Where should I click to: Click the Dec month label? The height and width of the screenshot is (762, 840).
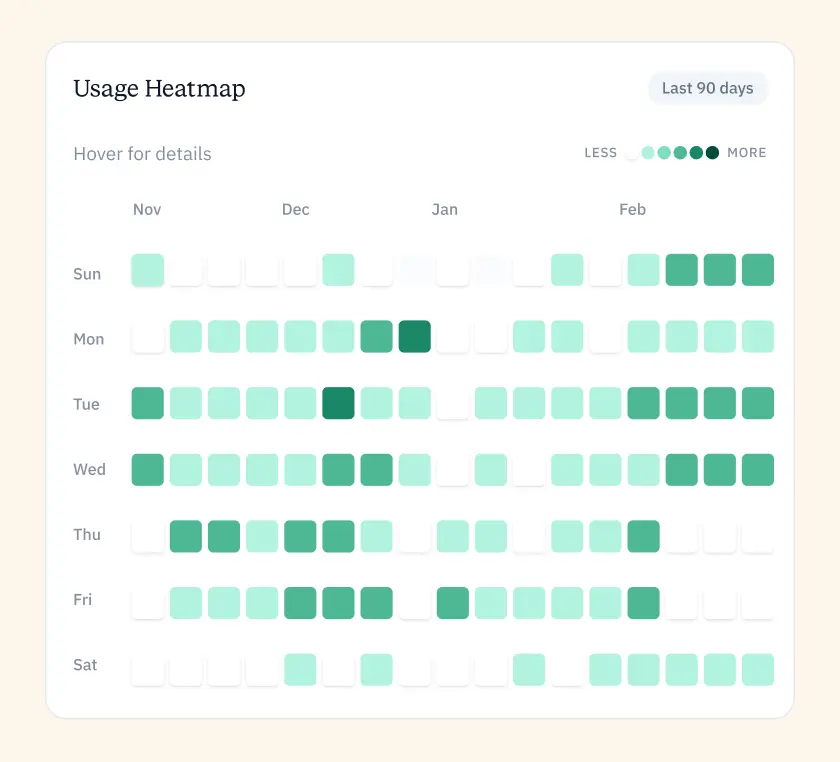click(x=295, y=210)
